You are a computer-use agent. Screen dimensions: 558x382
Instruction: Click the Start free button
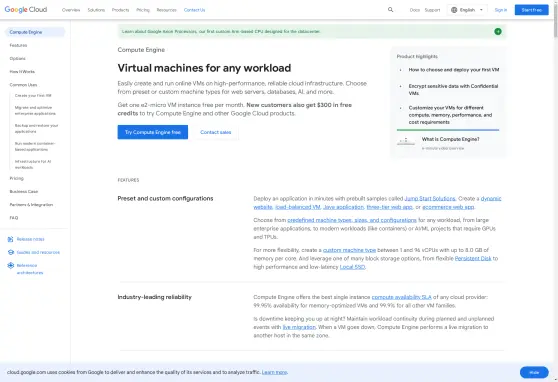[x=532, y=10]
